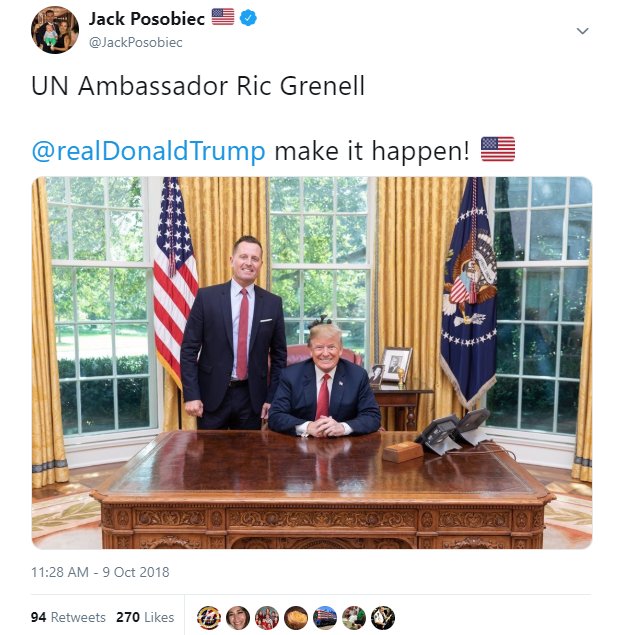This screenshot has height=635, width=619.
Task: Click the flag emoji after 'make it happen!'
Action: tap(498, 149)
